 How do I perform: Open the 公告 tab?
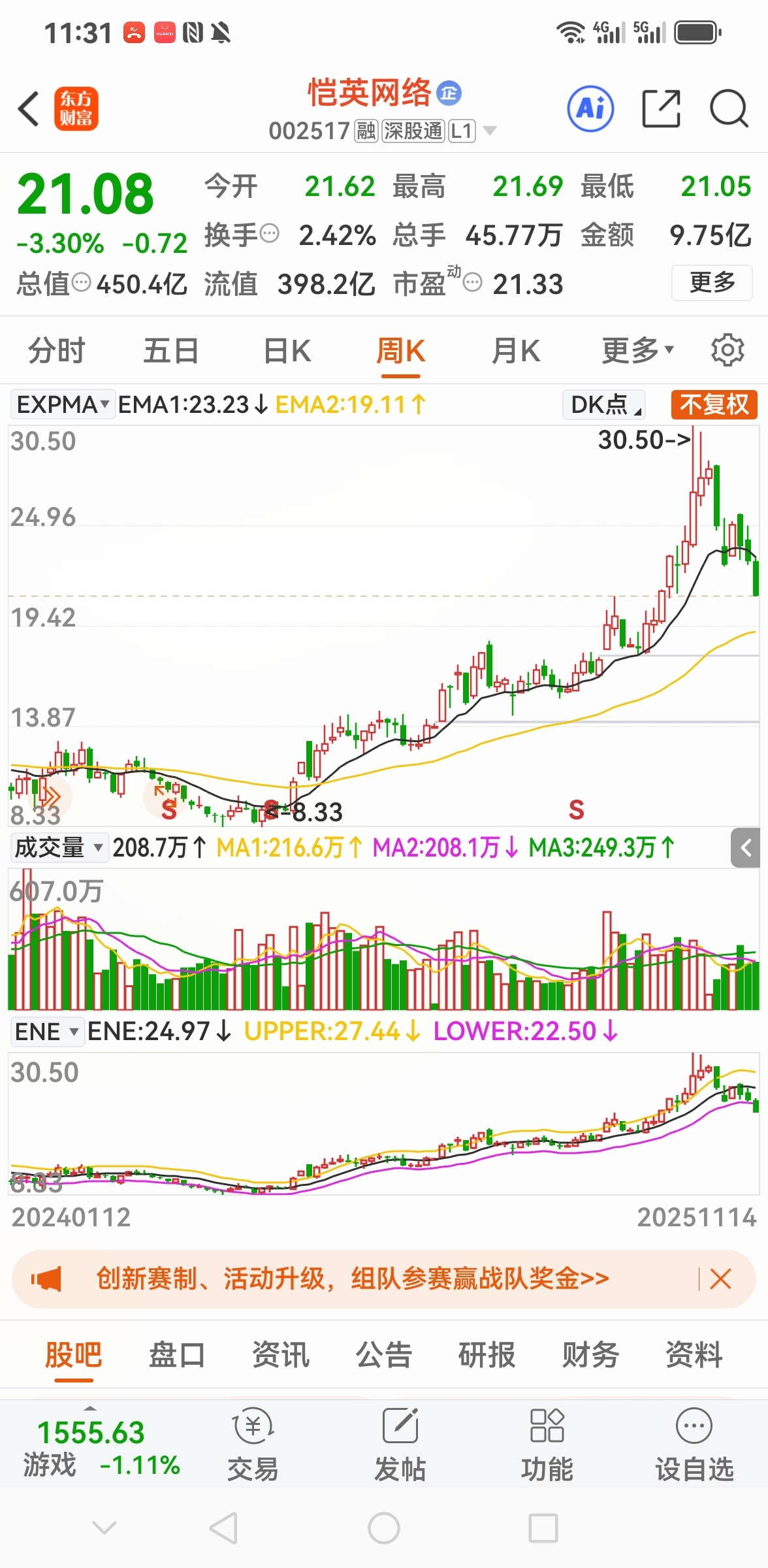pyautogui.click(x=383, y=1354)
